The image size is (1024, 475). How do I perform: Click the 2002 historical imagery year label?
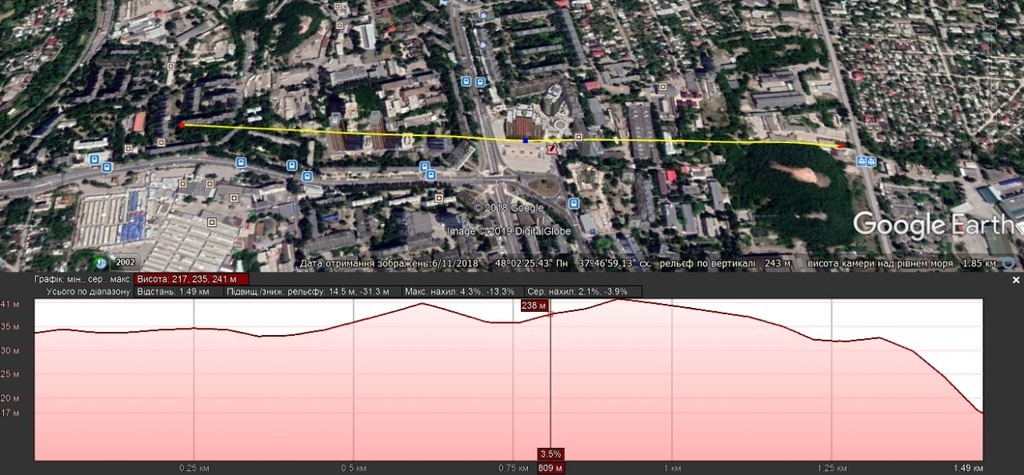pyautogui.click(x=126, y=263)
